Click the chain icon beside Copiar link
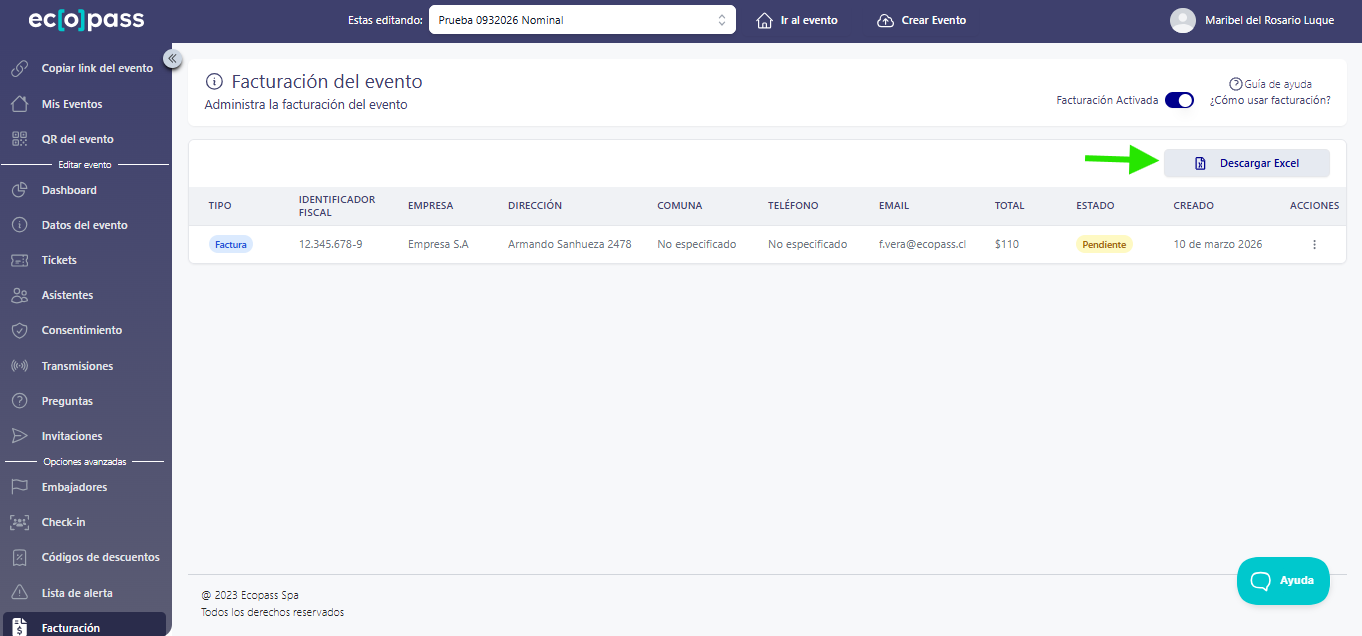The height and width of the screenshot is (636, 1362). pos(19,69)
